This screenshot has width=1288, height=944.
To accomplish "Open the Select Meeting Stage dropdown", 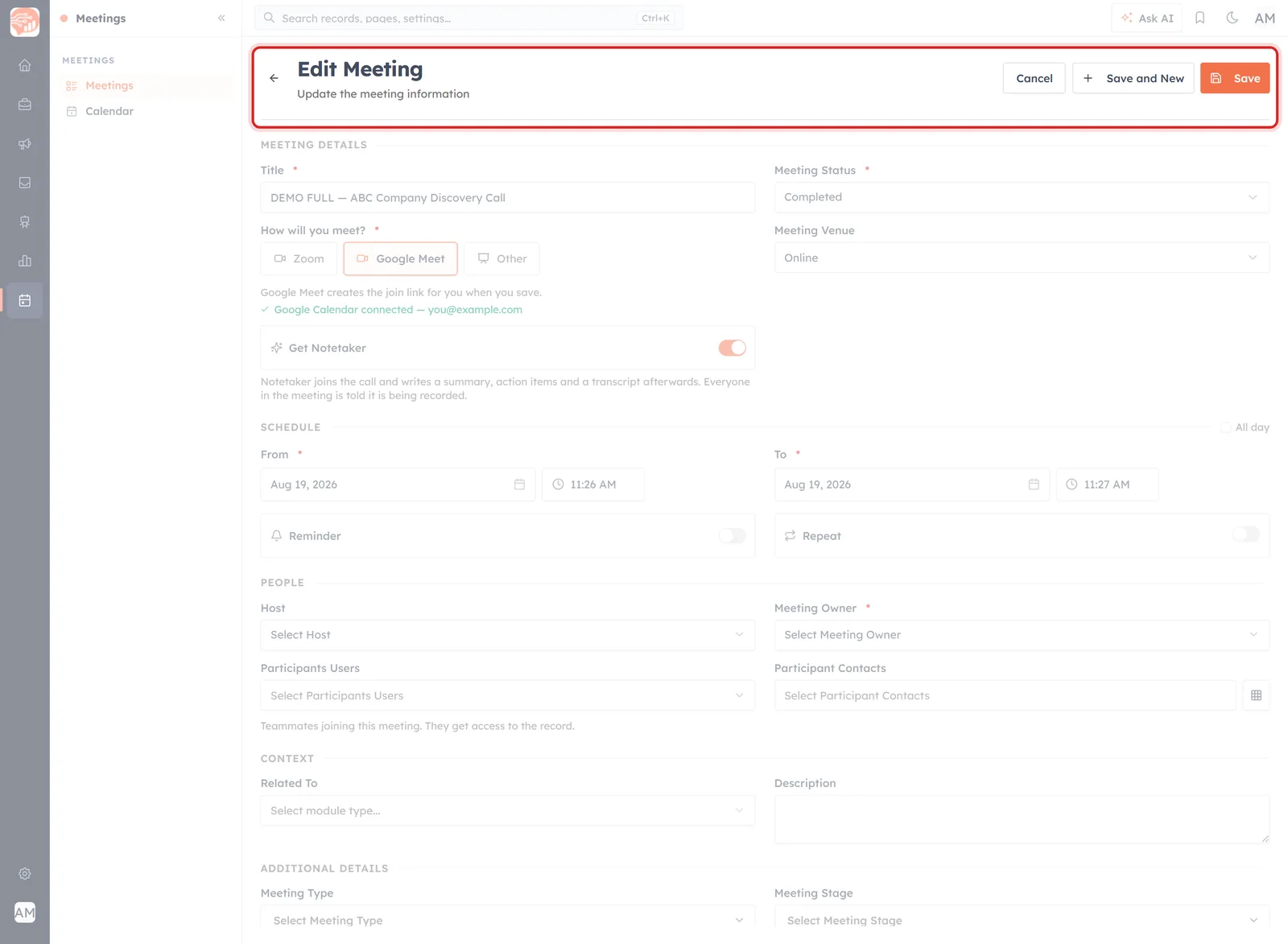I will tap(1022, 919).
